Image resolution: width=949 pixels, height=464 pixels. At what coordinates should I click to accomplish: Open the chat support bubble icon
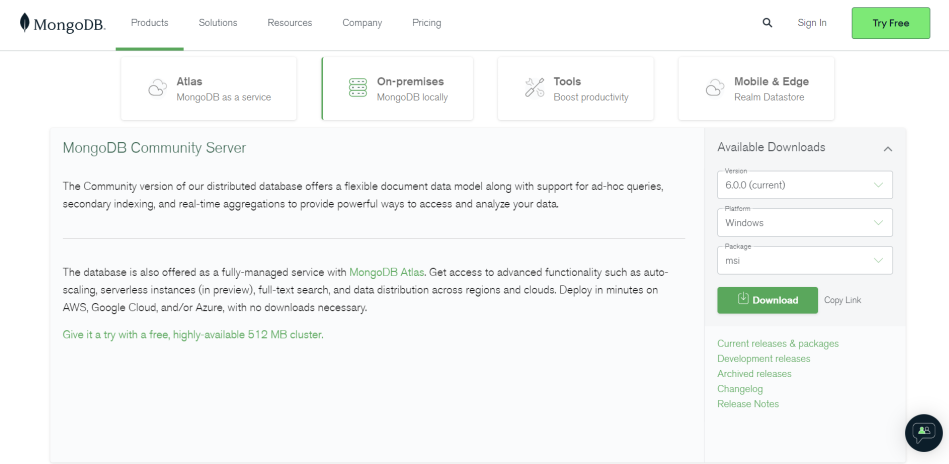[924, 432]
